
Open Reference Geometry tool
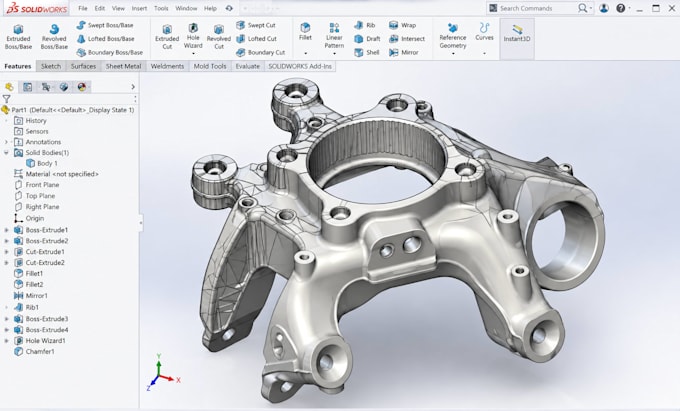coord(453,36)
